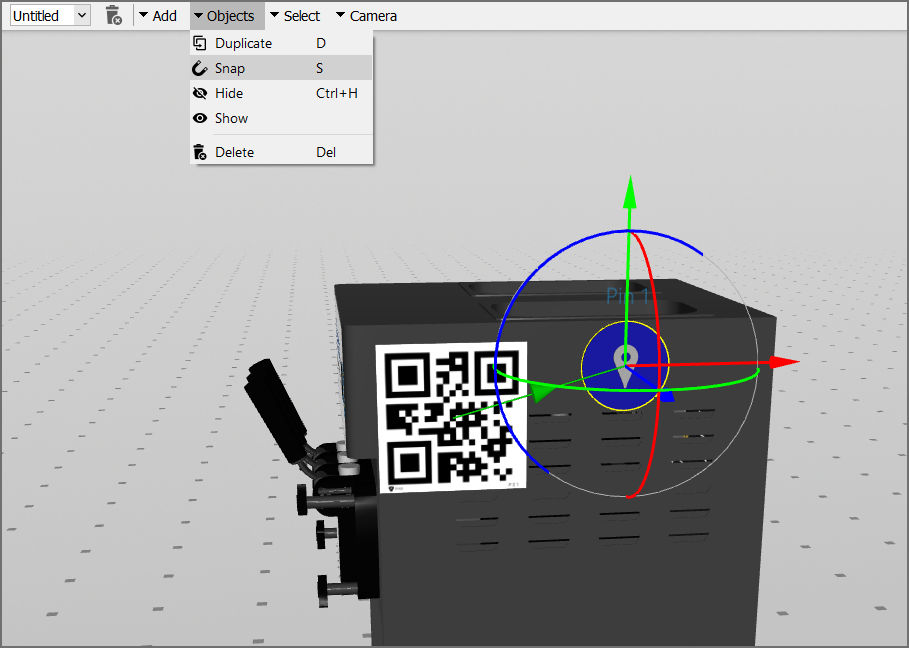This screenshot has width=909, height=649.
Task: Choose Delete from Objects menu
Action: [x=281, y=152]
